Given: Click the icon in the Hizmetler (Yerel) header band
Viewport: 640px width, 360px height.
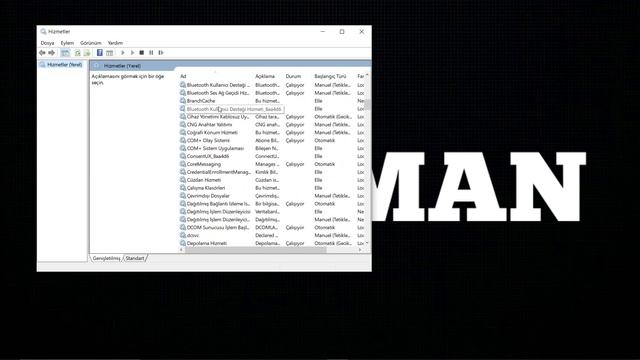Looking at the screenshot, I should click(x=96, y=66).
